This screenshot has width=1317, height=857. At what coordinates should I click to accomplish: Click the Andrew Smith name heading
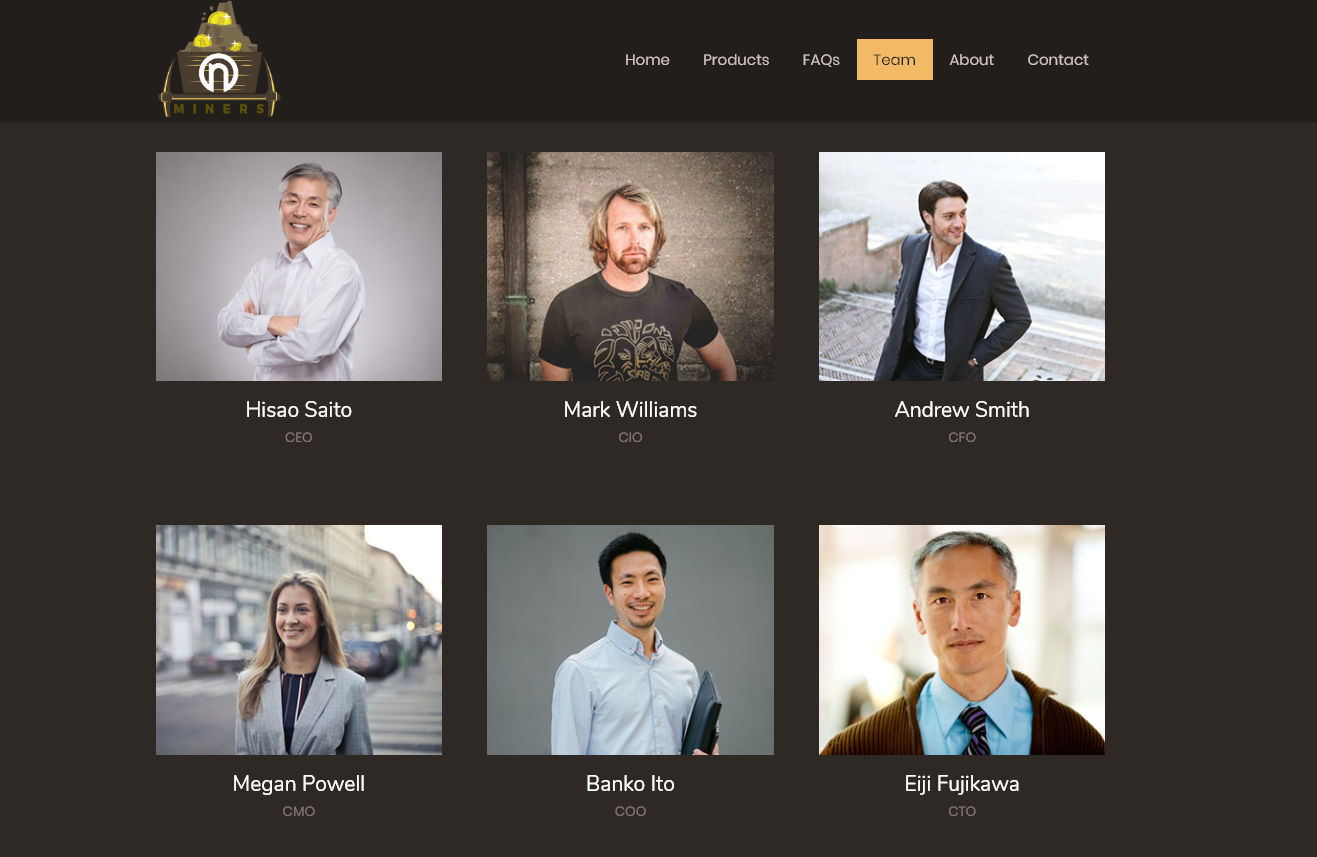962,410
